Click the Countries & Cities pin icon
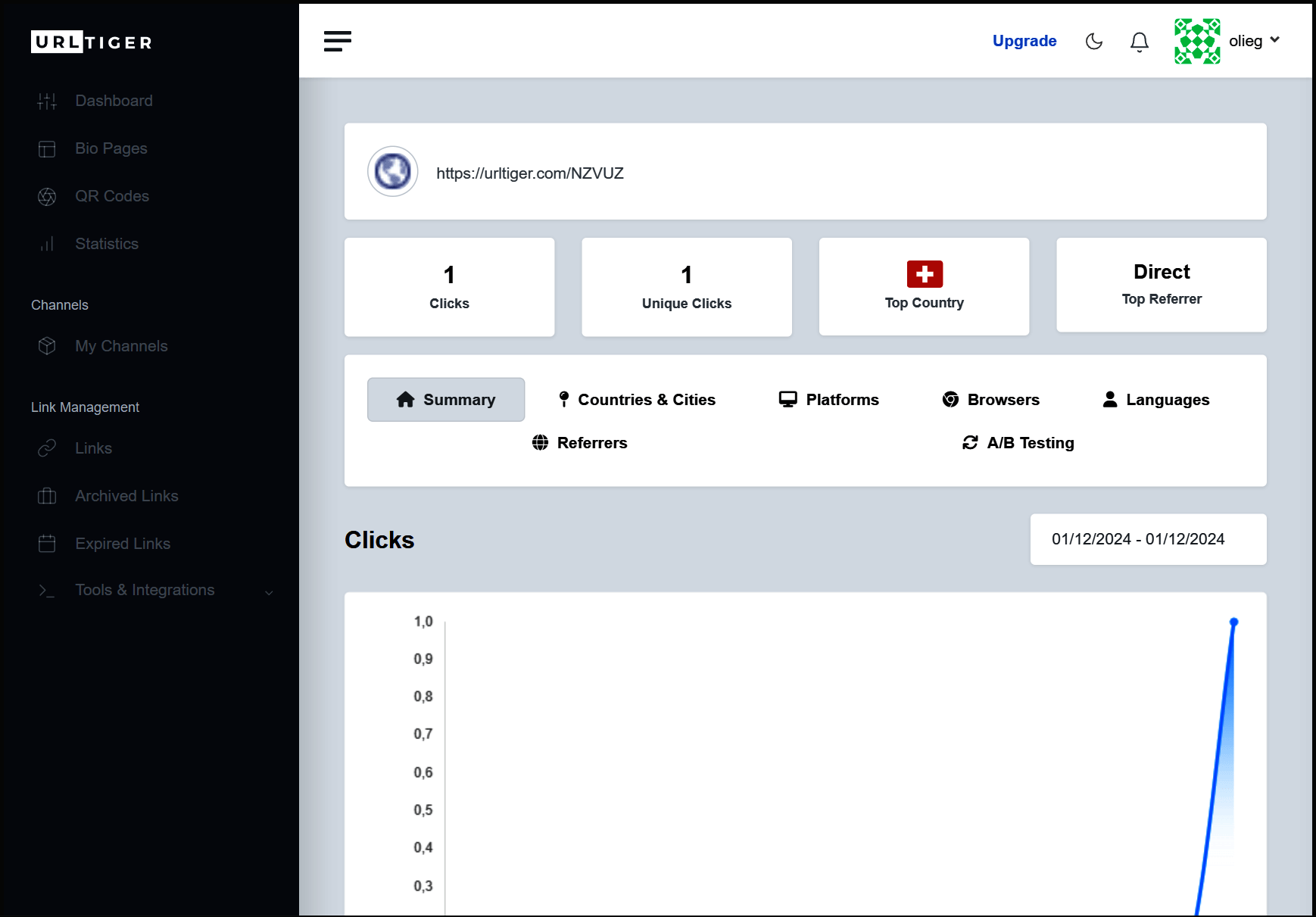The width and height of the screenshot is (1316, 917). point(564,400)
